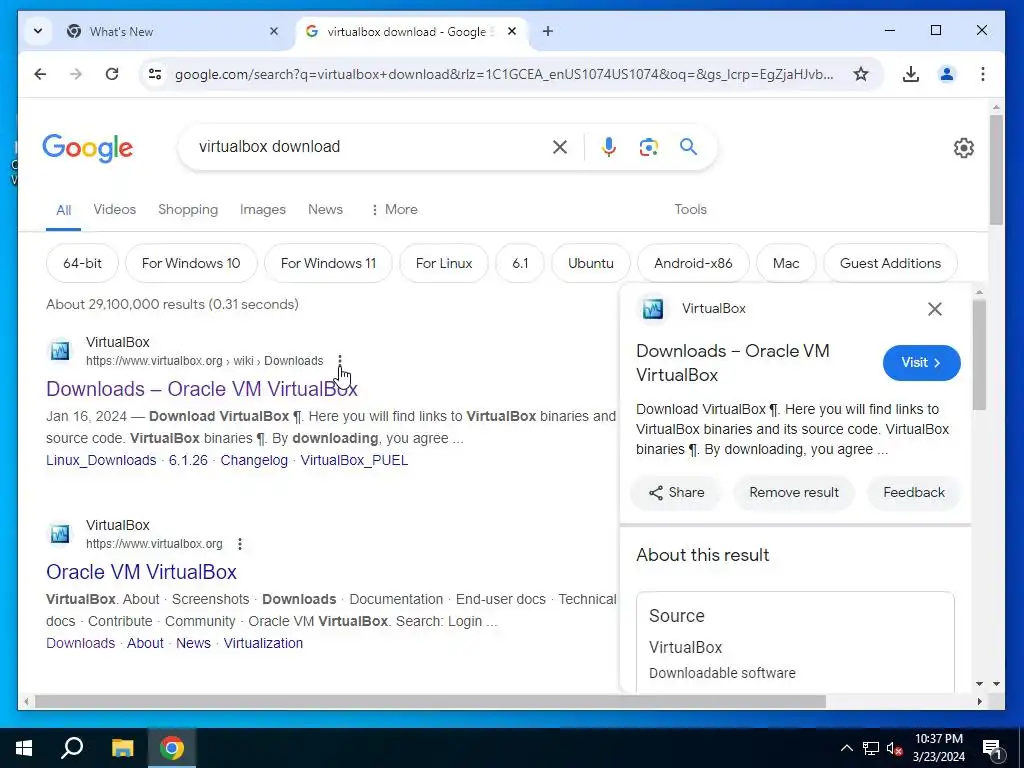
Task: Open the Chrome downloads icon
Action: 910,74
